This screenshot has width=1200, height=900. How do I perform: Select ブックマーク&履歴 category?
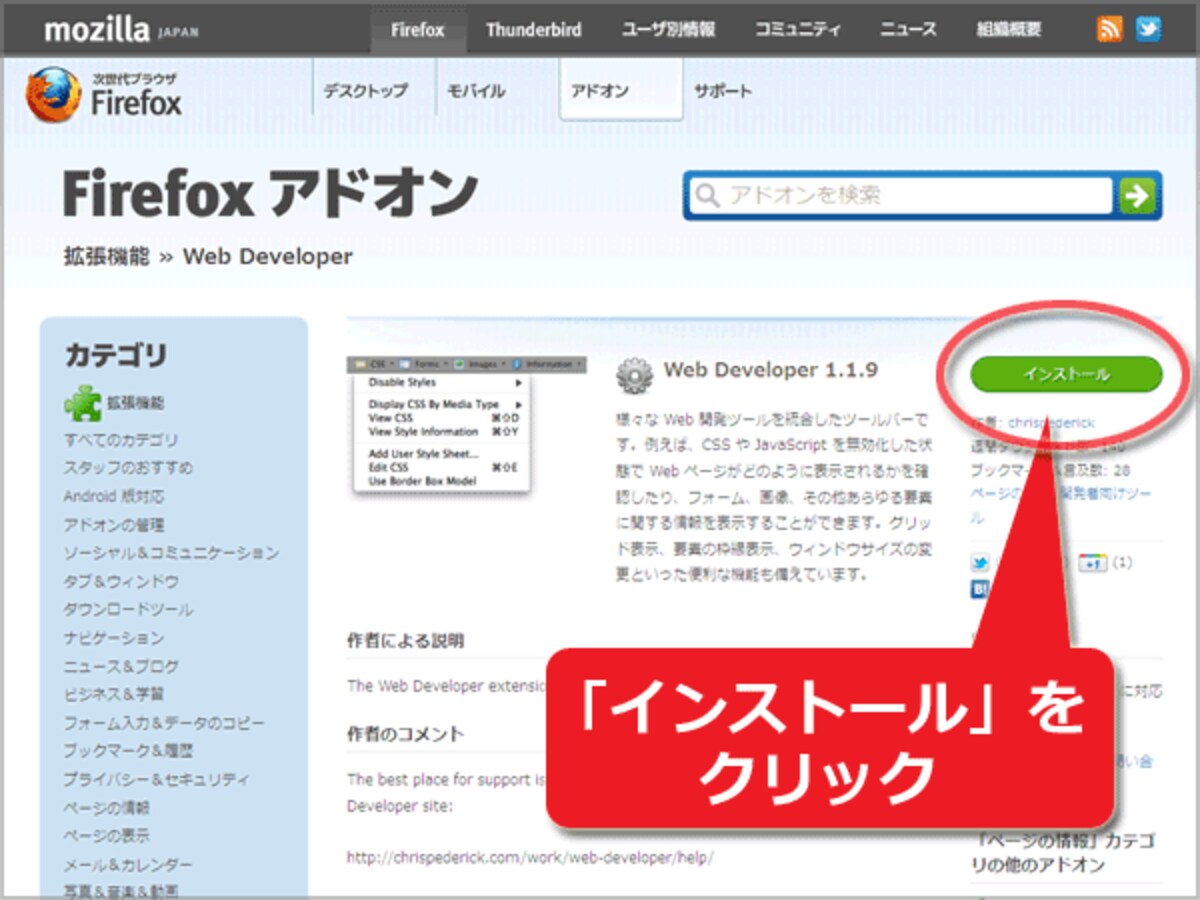[128, 751]
